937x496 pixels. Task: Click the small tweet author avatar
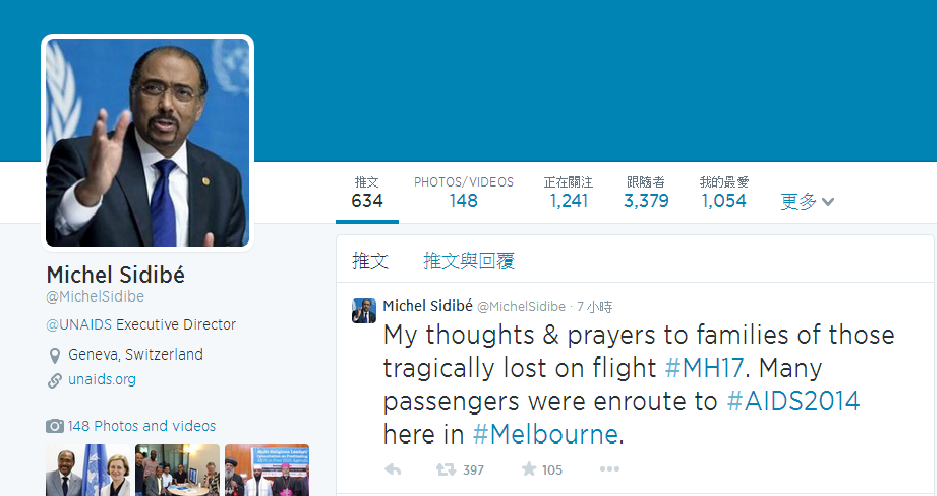coord(364,310)
